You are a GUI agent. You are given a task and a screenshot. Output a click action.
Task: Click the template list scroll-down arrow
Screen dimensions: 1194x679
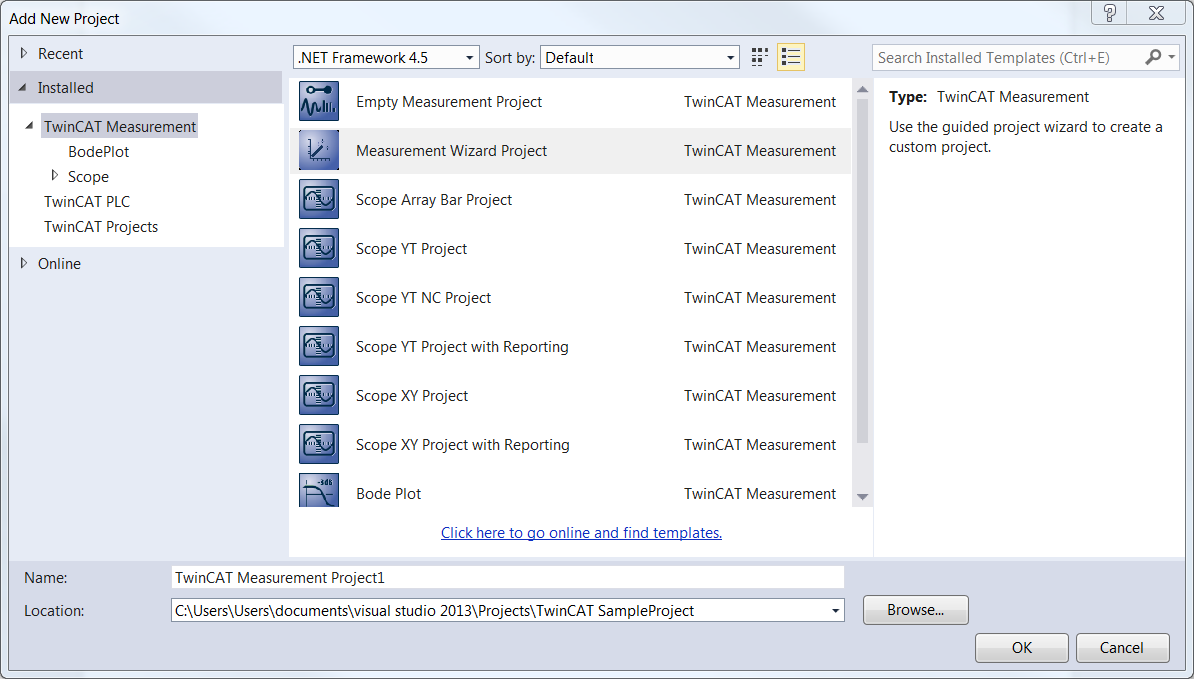click(x=863, y=496)
